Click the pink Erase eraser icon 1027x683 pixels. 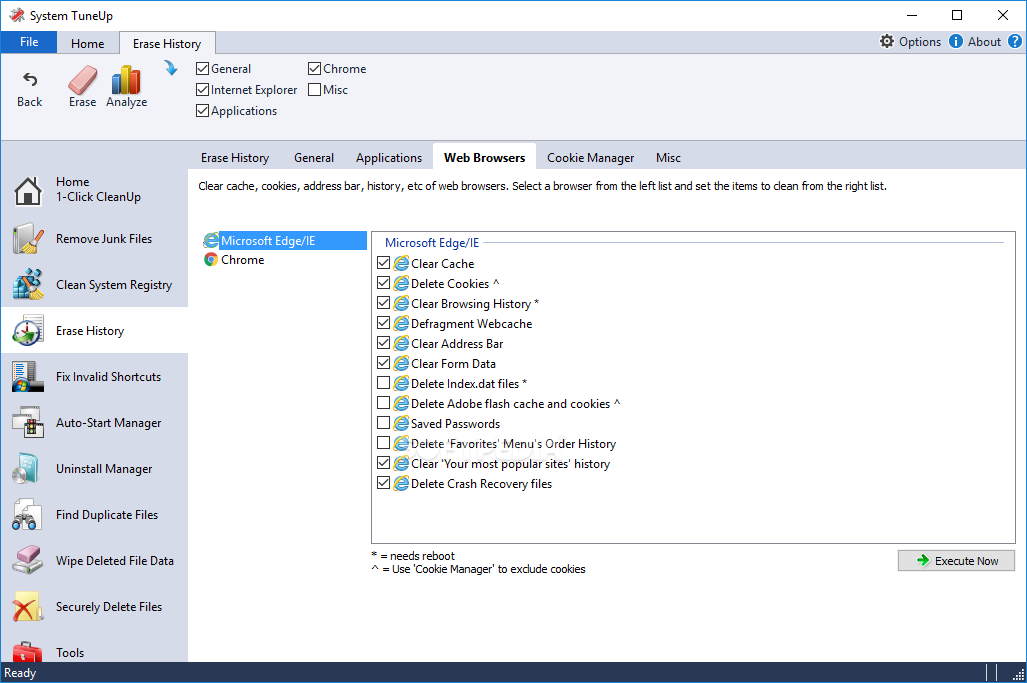[x=83, y=79]
